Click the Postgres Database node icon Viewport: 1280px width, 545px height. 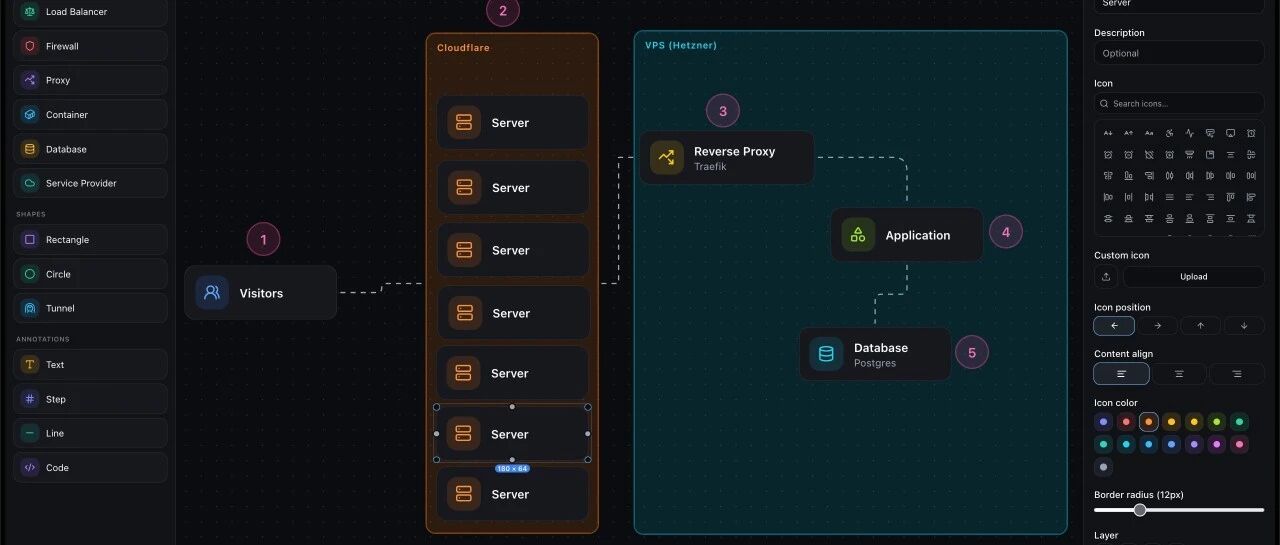pos(826,354)
